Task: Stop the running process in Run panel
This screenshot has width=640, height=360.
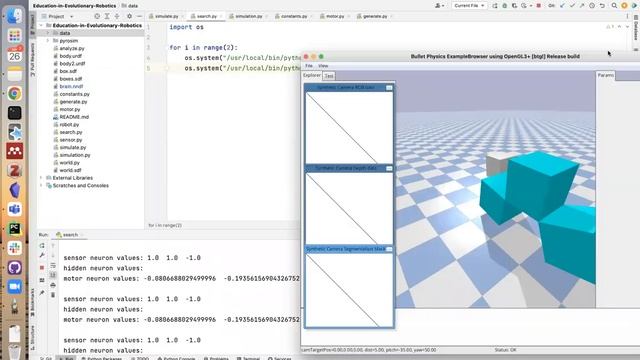Action: pos(42,268)
